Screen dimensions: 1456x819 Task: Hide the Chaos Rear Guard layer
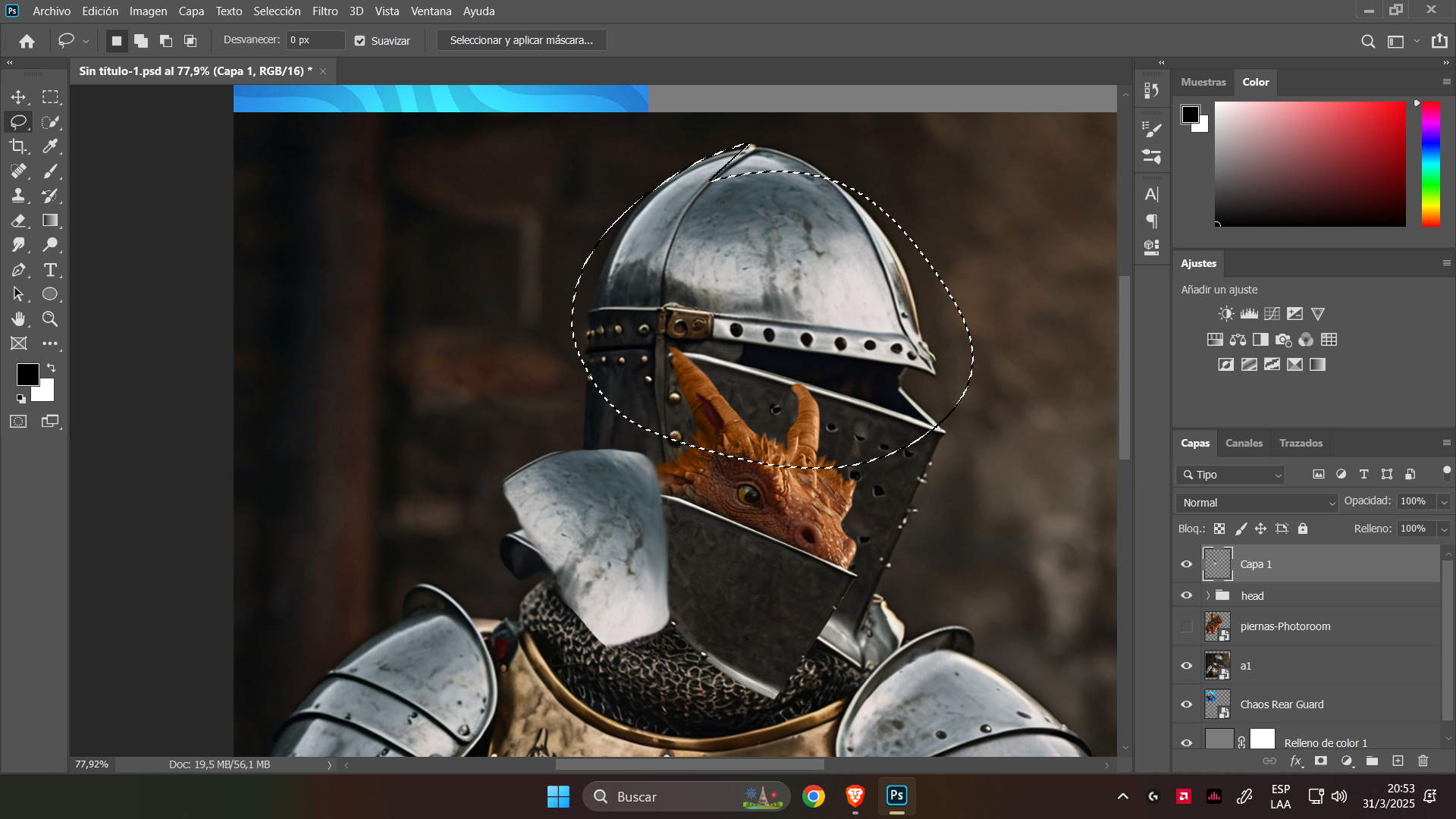pyautogui.click(x=1187, y=704)
